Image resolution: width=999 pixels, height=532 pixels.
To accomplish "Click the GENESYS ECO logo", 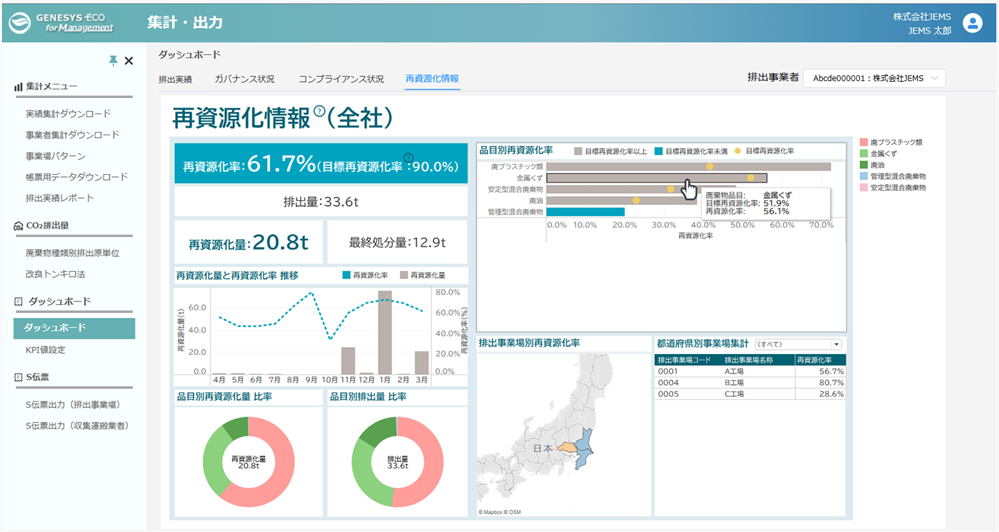I will (x=62, y=23).
